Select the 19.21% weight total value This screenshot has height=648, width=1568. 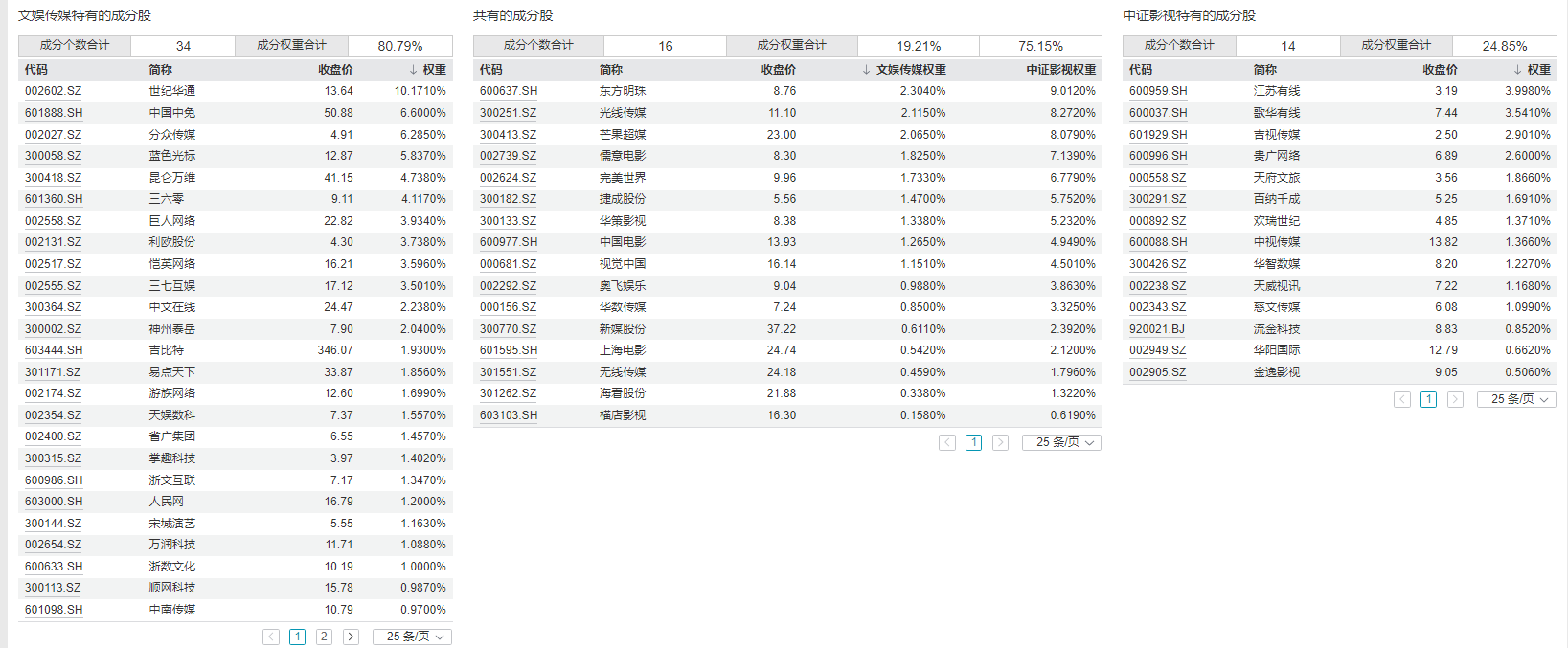(x=919, y=46)
